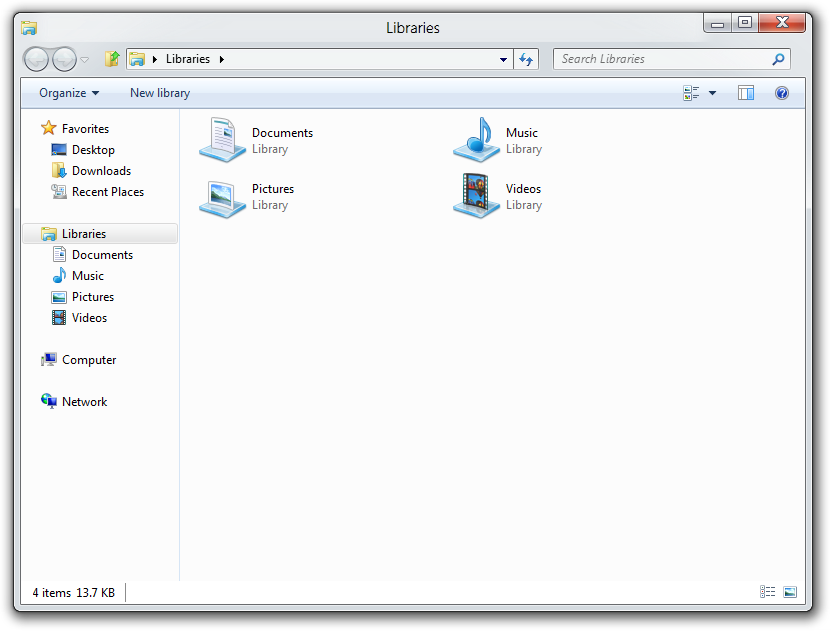Open the Help question mark icon

pyautogui.click(x=782, y=93)
